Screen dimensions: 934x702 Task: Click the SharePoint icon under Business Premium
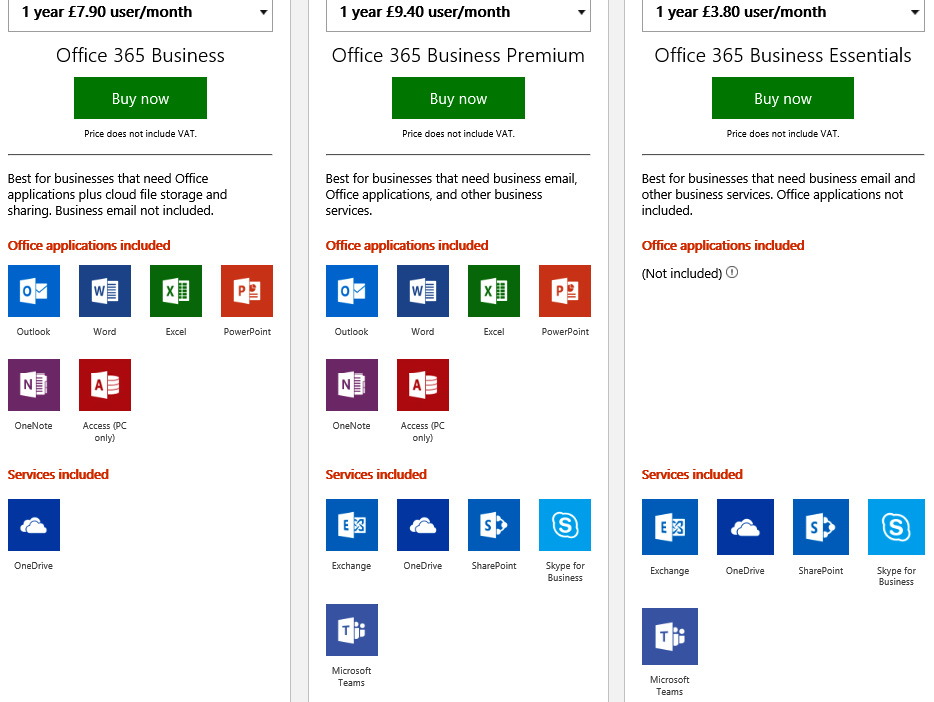tap(494, 525)
